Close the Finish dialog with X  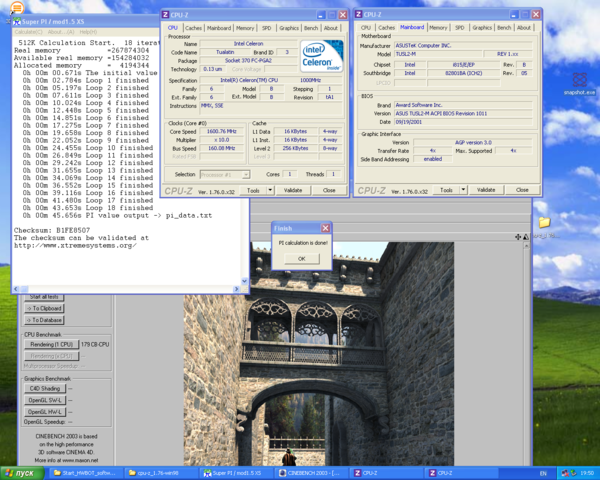[x=325, y=228]
